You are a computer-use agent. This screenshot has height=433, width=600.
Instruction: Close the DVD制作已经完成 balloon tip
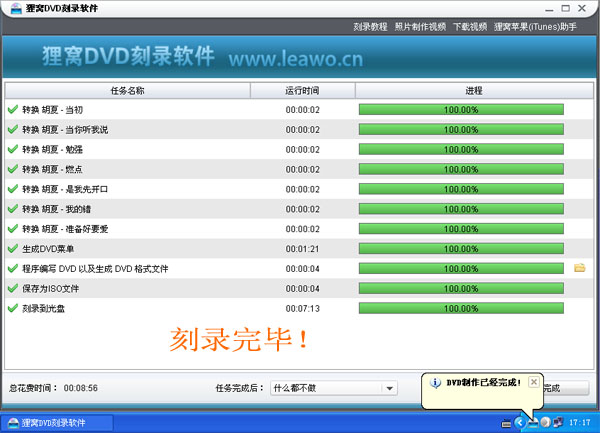pyautogui.click(x=534, y=382)
